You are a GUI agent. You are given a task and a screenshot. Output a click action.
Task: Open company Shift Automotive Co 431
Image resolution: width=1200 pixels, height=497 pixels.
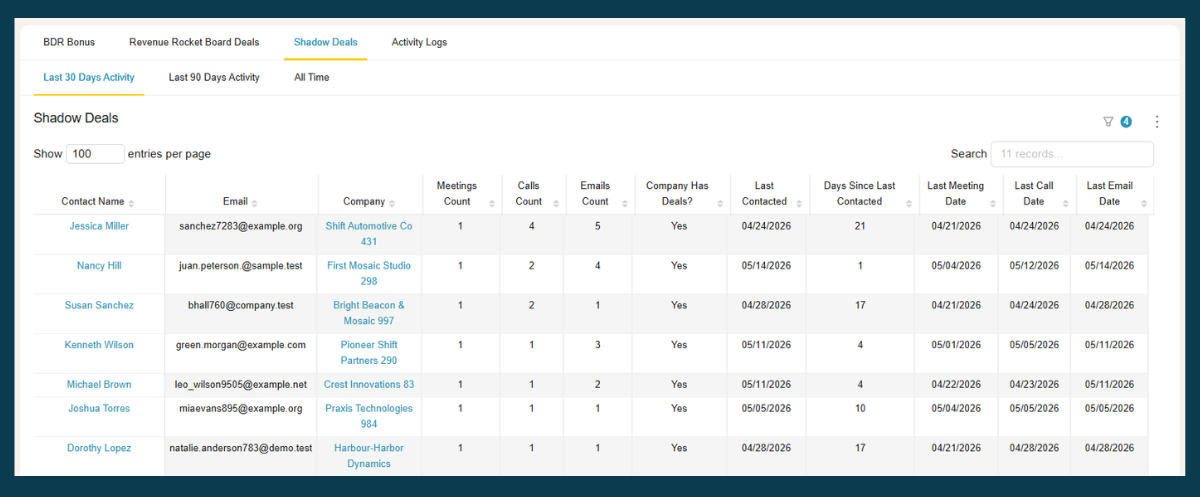point(369,234)
